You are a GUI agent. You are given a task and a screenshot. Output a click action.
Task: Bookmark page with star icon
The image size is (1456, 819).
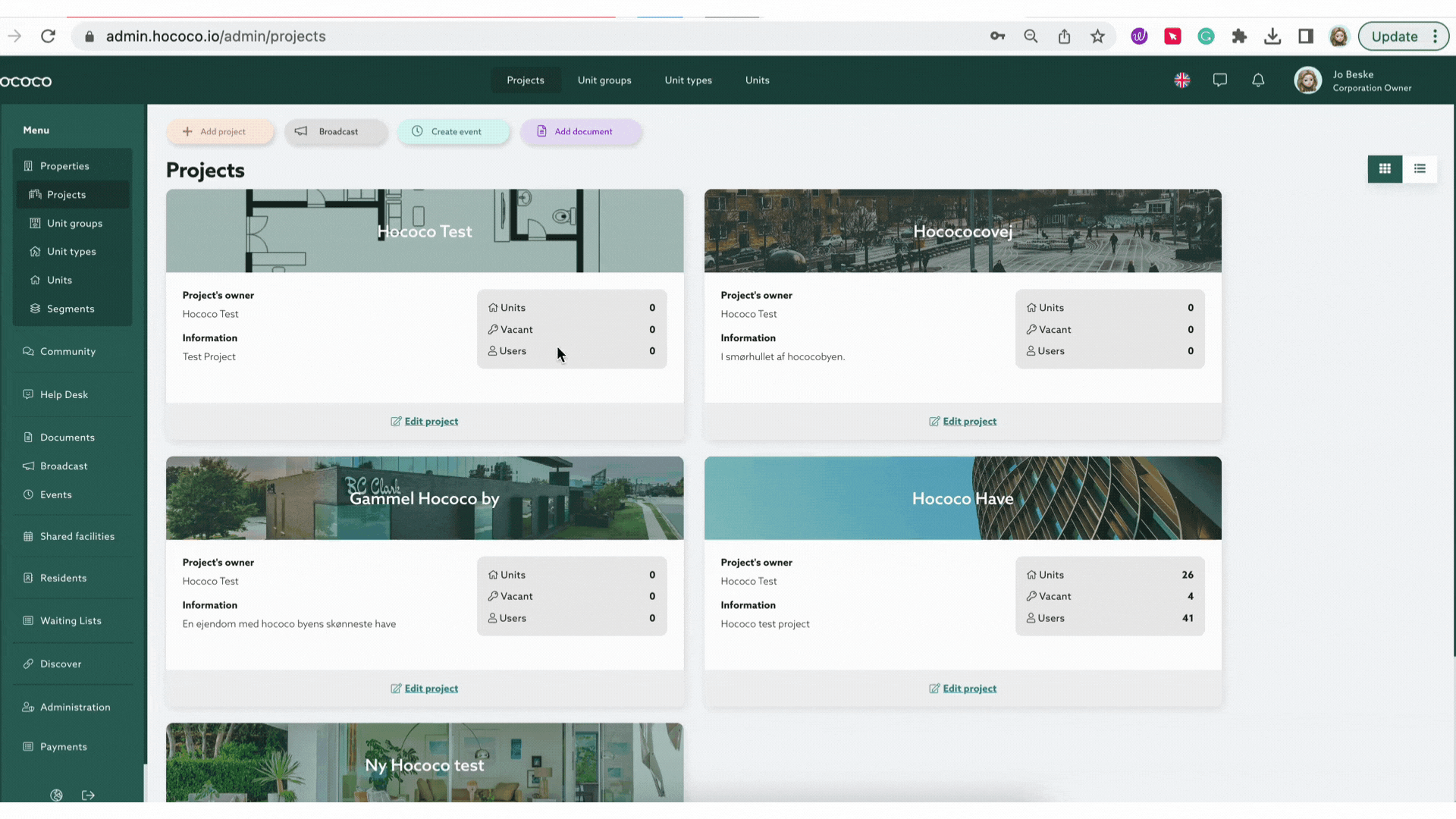coord(1097,36)
